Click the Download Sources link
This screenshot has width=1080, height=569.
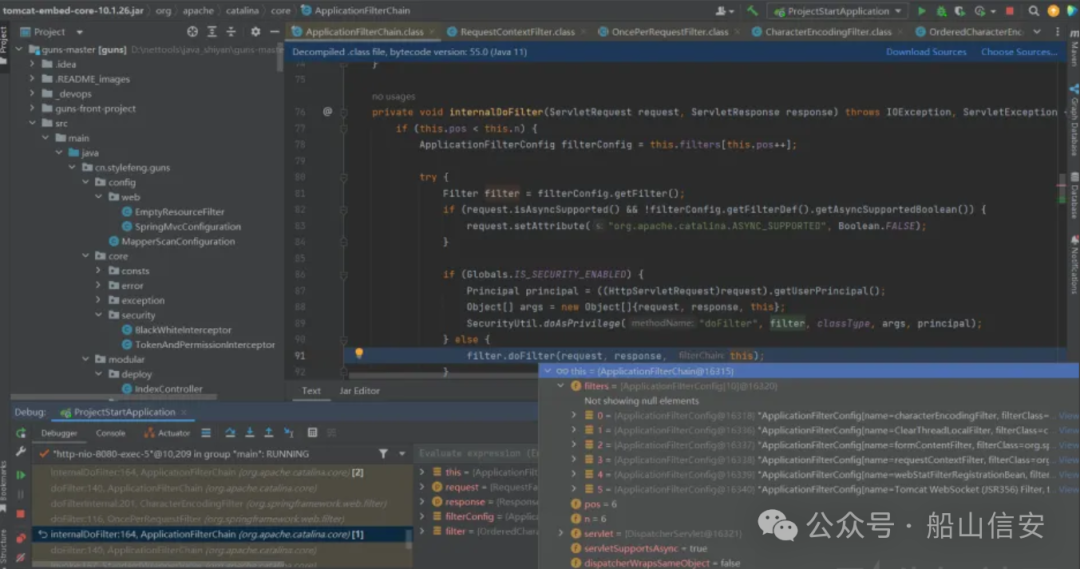[926, 52]
